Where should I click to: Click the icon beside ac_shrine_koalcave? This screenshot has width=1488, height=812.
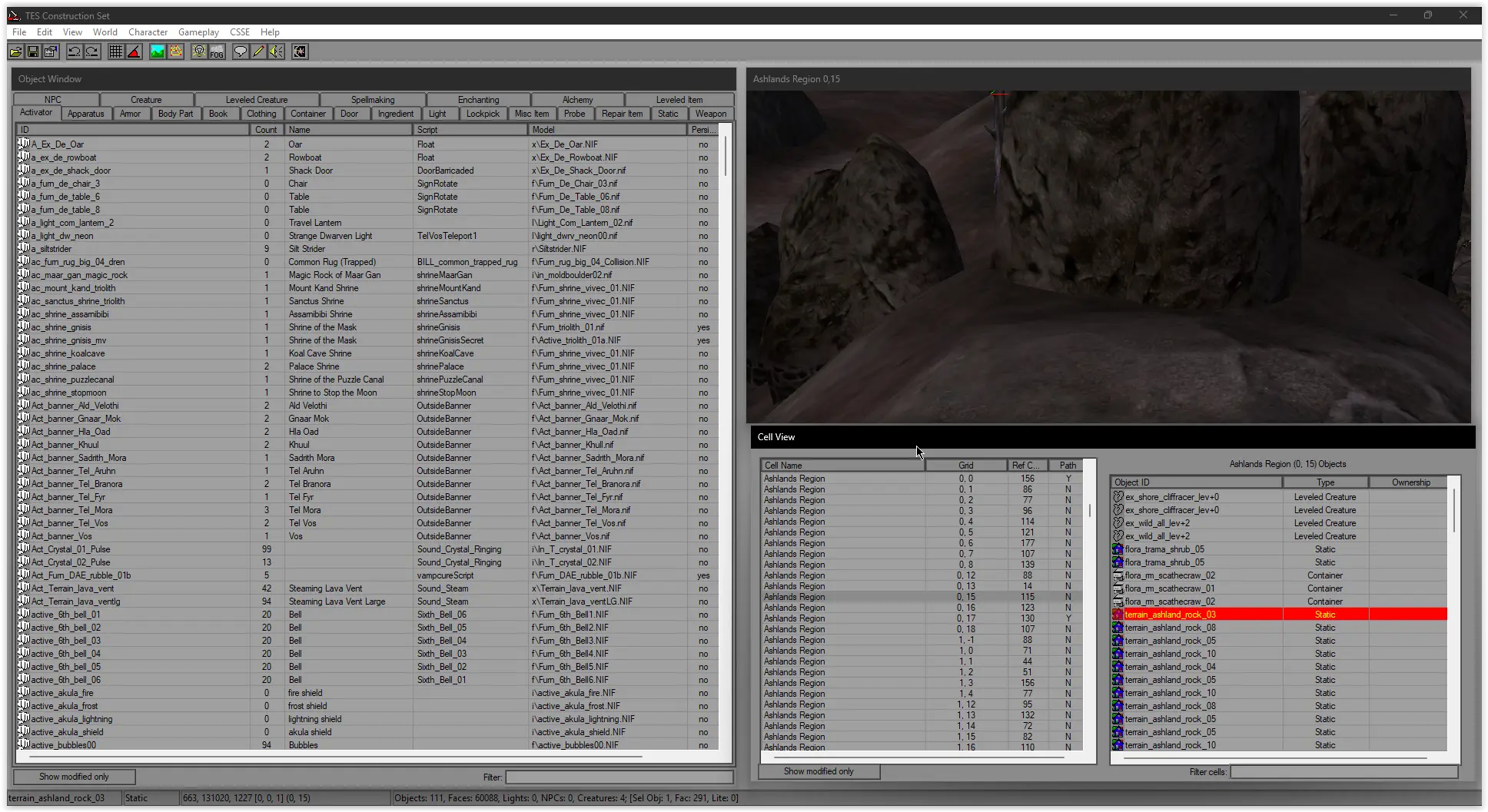pyautogui.click(x=24, y=353)
